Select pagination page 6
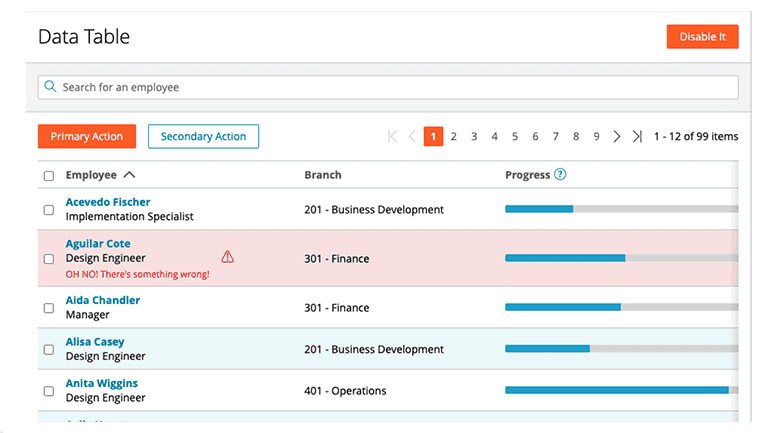This screenshot has height=433, width=770. tap(535, 136)
